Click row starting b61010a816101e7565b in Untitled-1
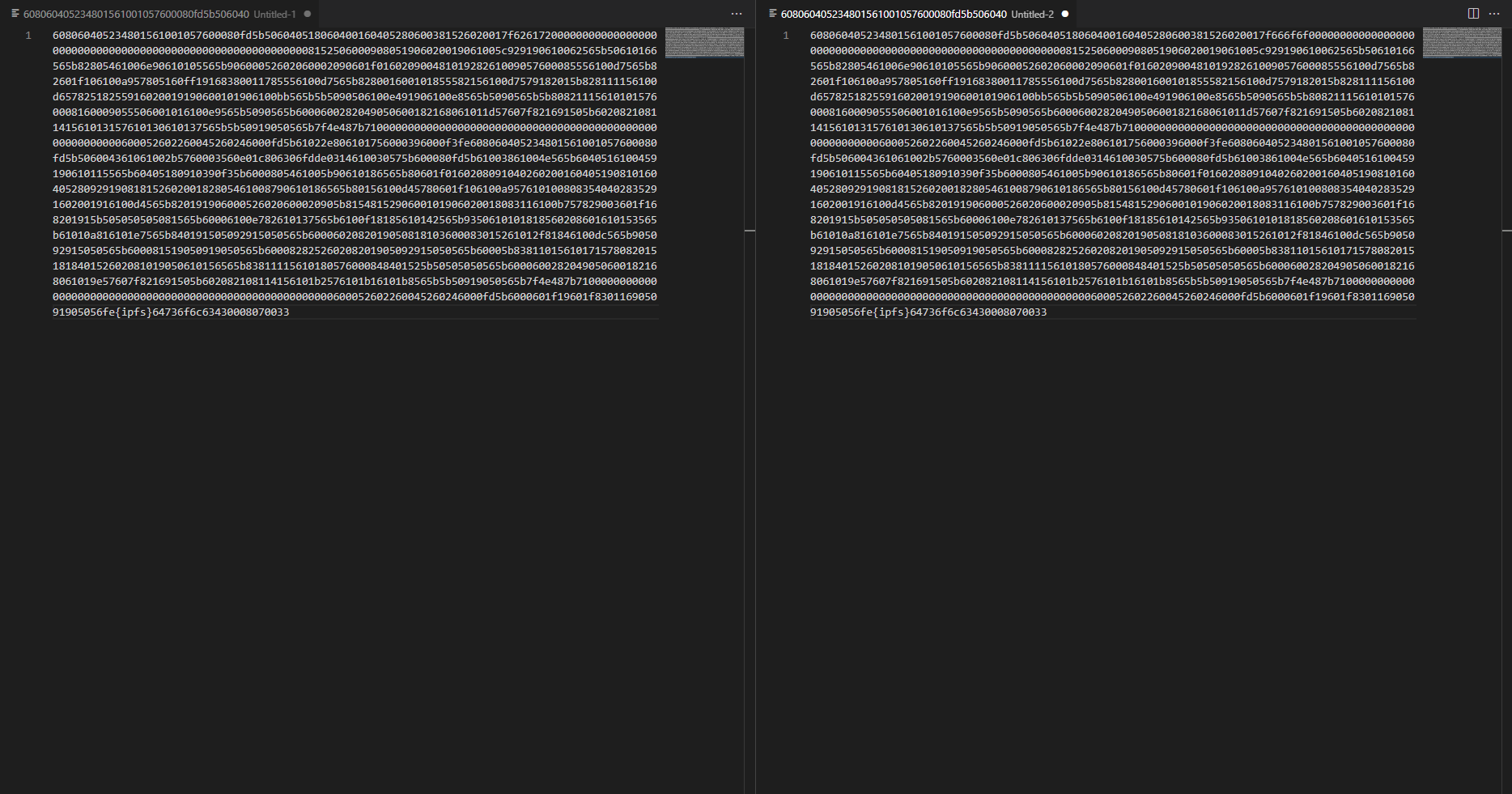1512x794 pixels. click(355, 236)
